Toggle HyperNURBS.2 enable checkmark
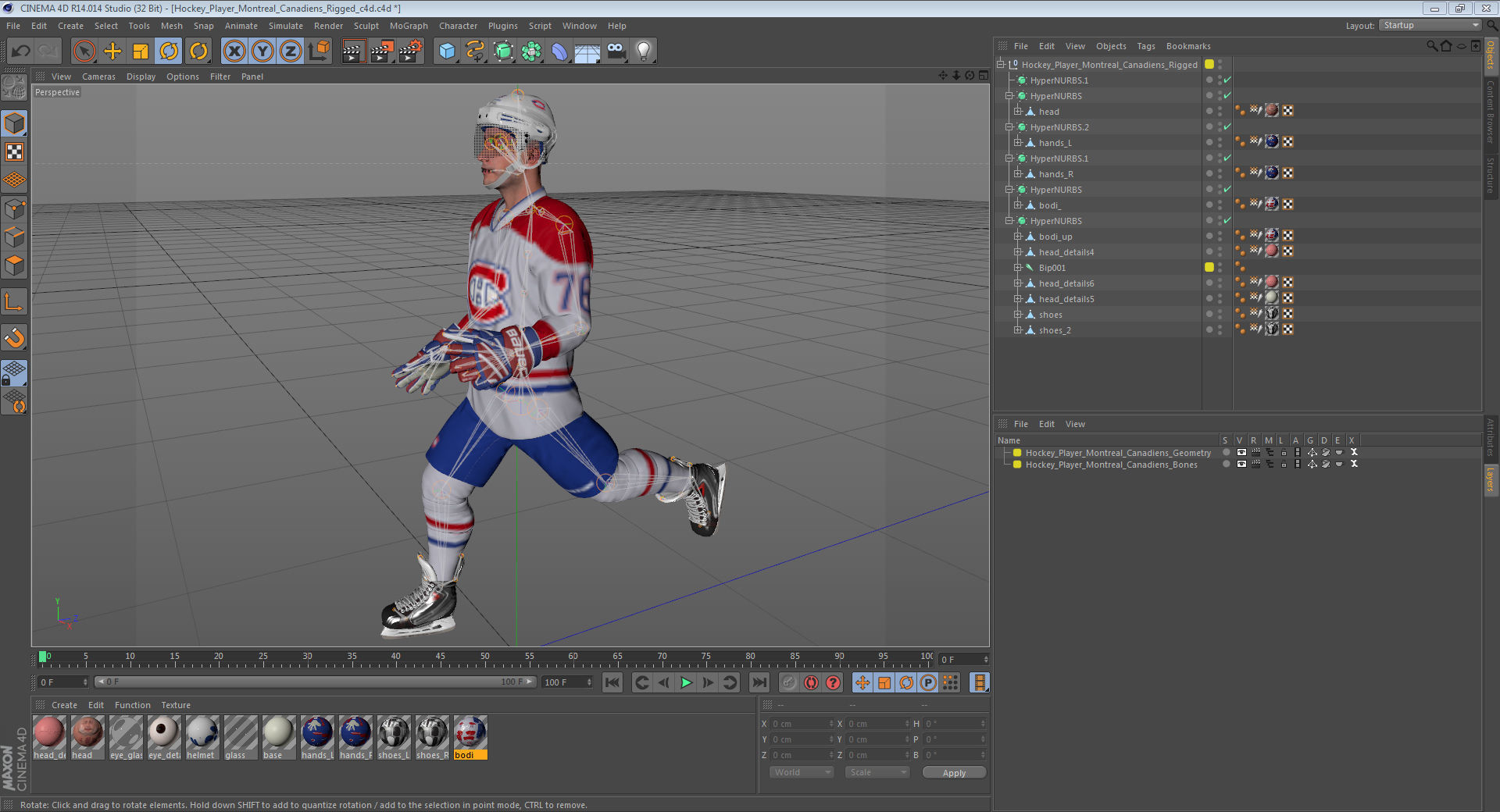Viewport: 1500px width, 812px height. pyautogui.click(x=1227, y=127)
